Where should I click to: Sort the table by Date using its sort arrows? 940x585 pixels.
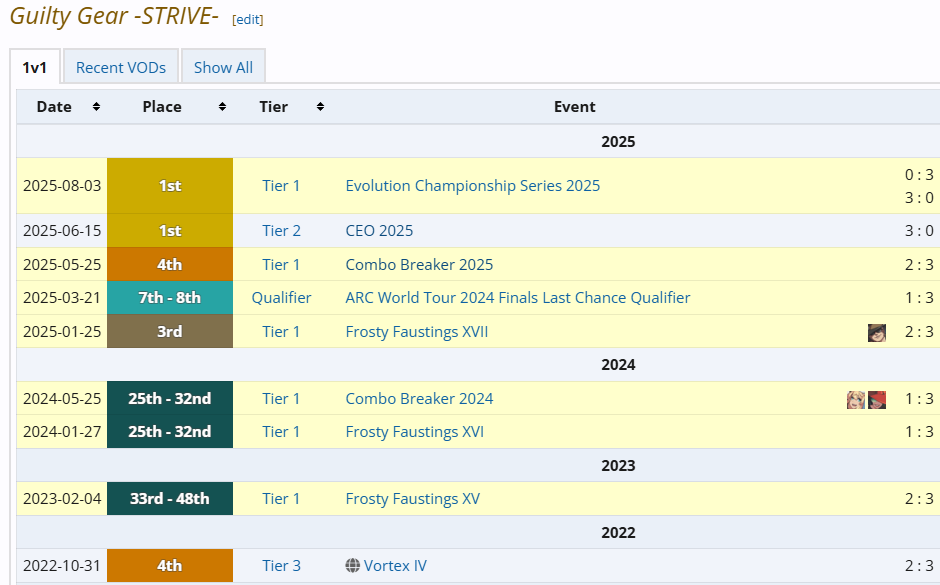tap(96, 107)
